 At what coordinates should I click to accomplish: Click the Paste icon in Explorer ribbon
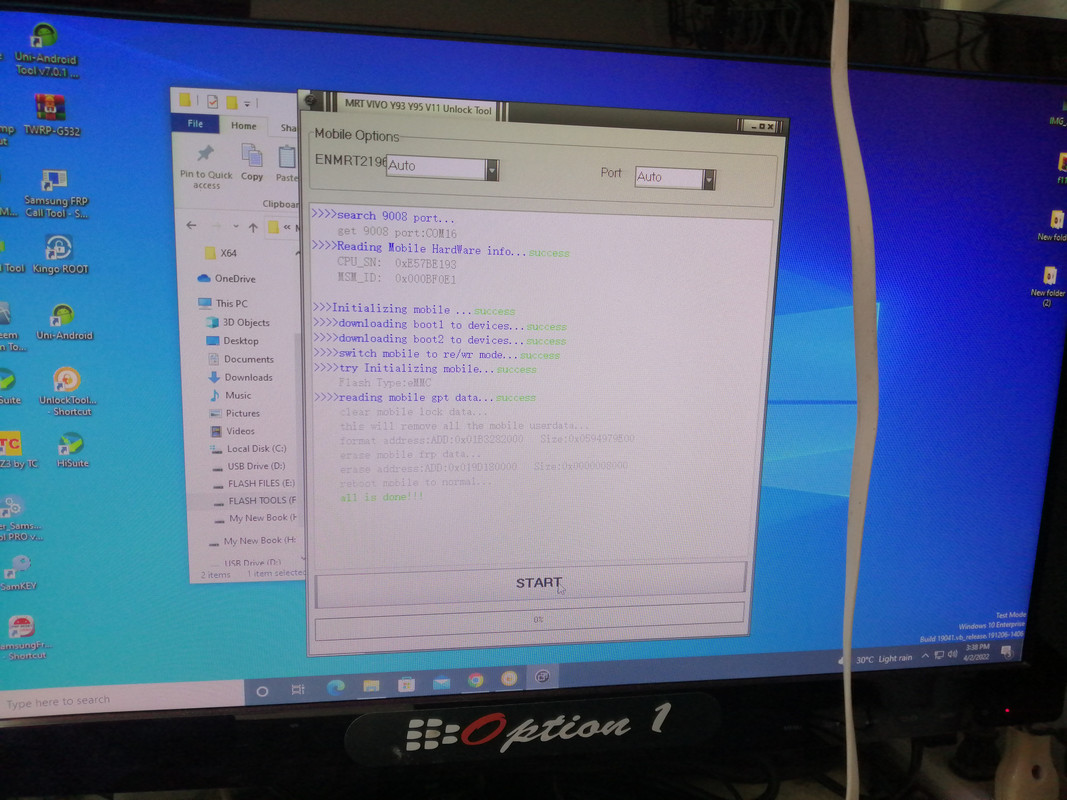point(286,163)
